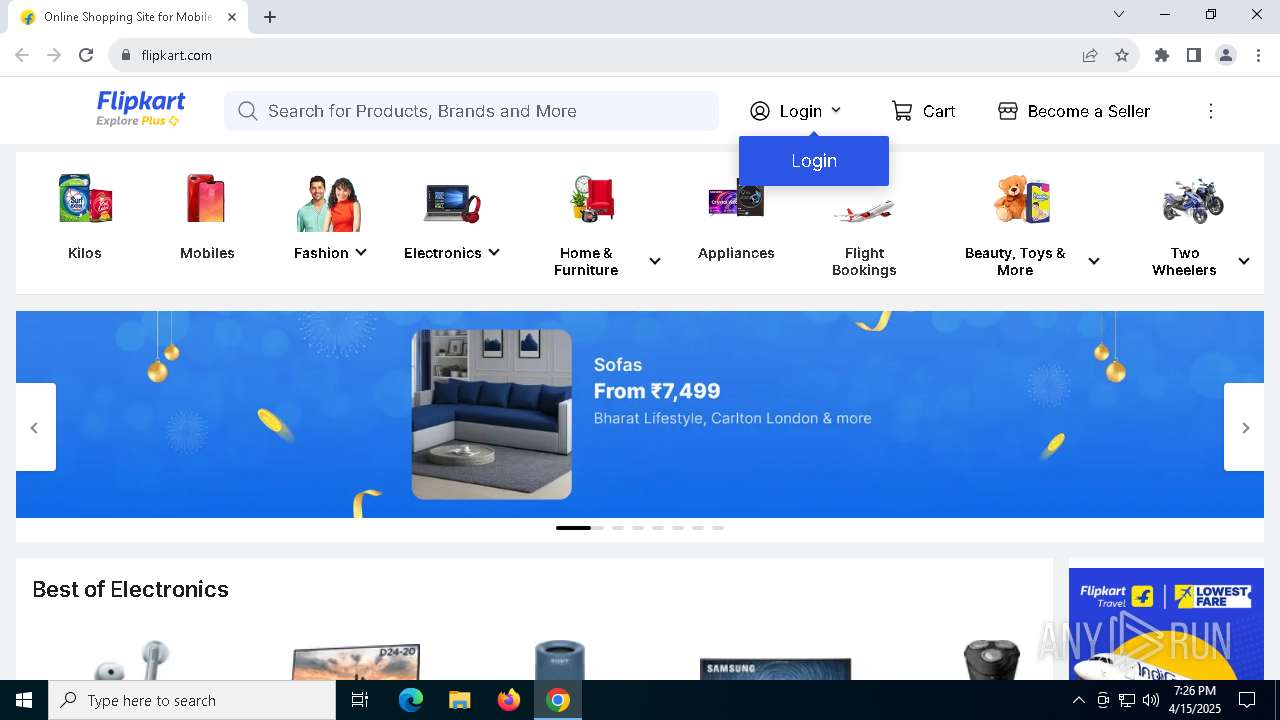The height and width of the screenshot is (720, 1280).
Task: Expand the Electronics category dropdown arrow
Action: 494,252
